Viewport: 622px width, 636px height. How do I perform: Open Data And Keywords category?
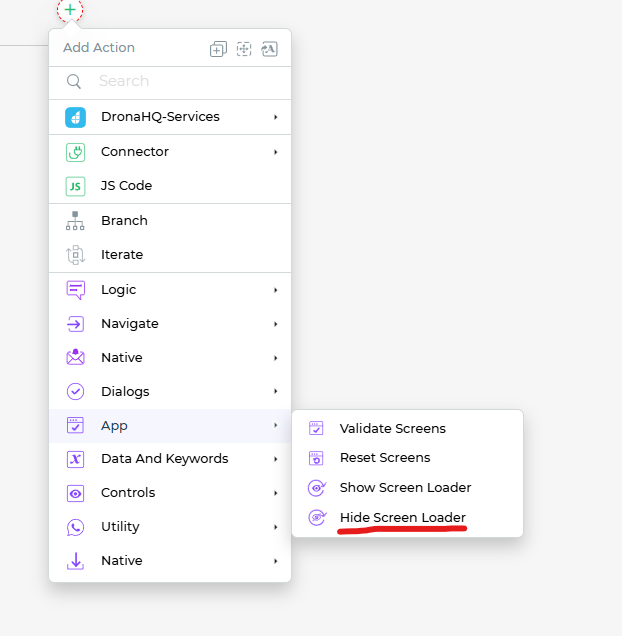click(170, 459)
